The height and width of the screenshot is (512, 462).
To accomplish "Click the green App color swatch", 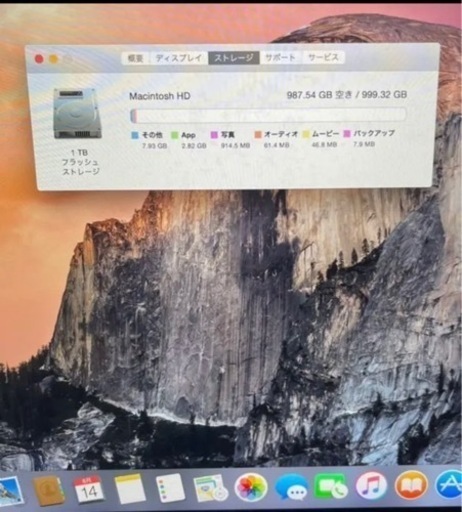I will tap(174, 135).
